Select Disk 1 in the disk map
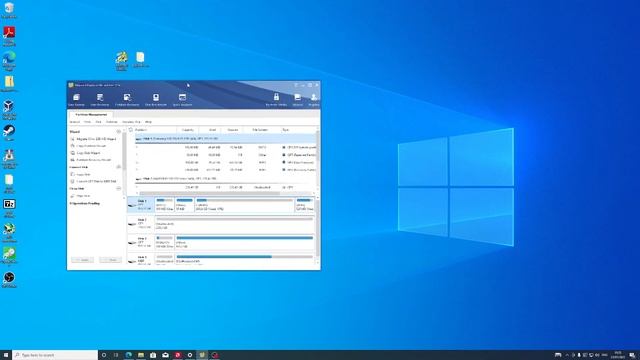The height and width of the screenshot is (360, 640). pos(141,204)
